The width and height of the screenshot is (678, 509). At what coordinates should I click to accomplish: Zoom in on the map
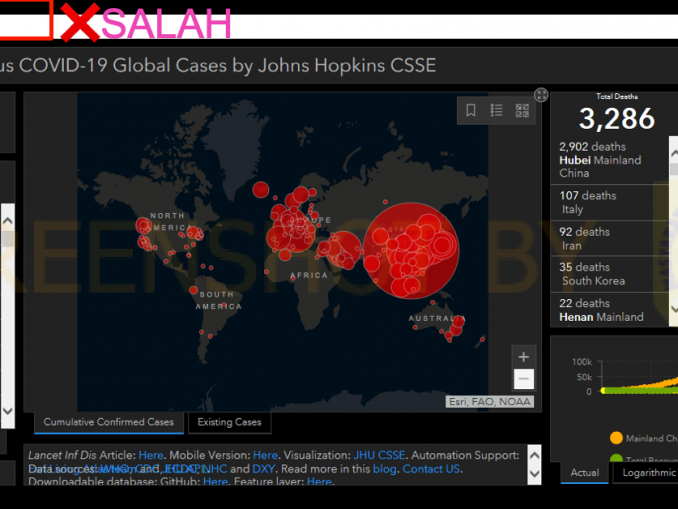point(524,357)
